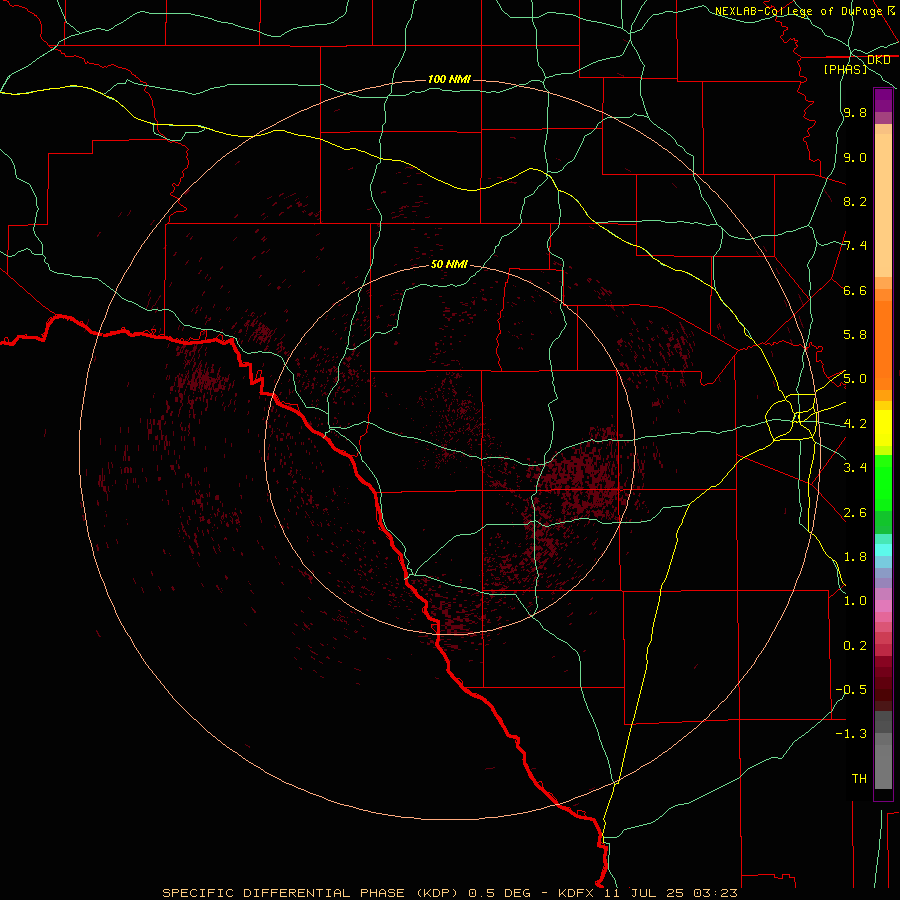
Task: Click the TH label on the color scale
Action: [x=859, y=779]
